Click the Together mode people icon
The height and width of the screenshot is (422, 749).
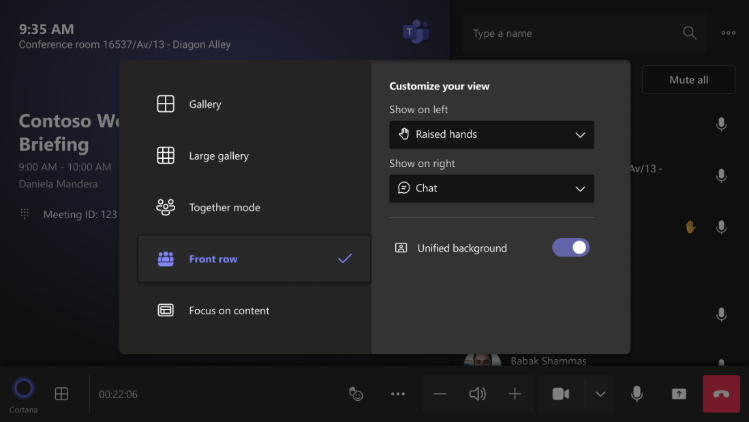166,207
